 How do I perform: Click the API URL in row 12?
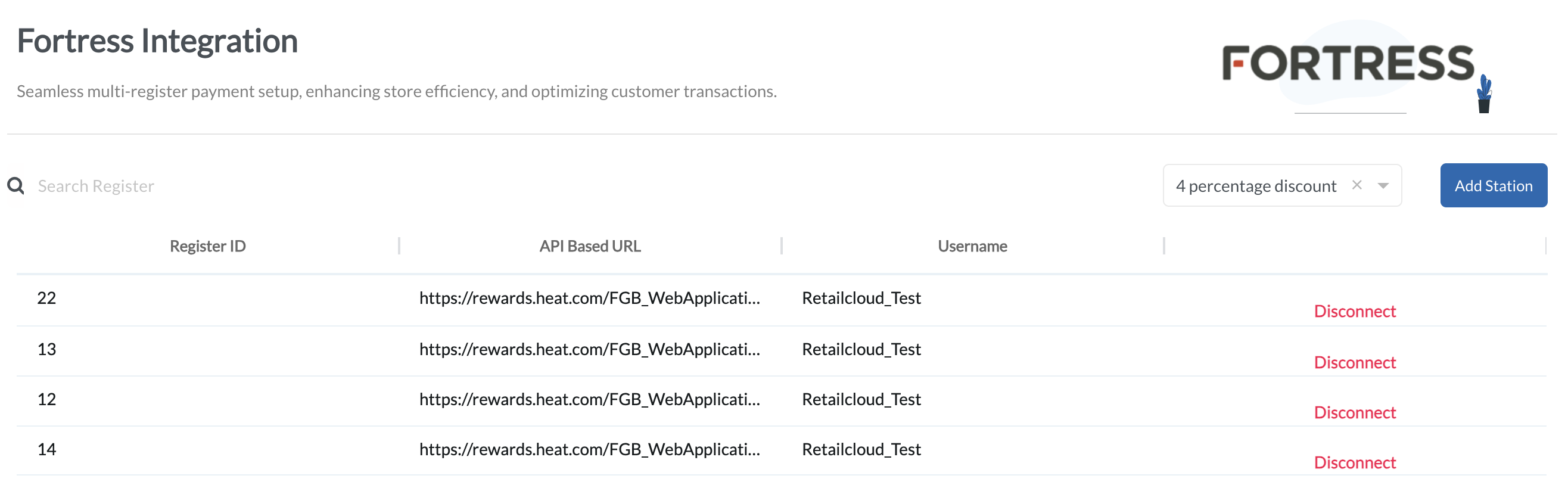pos(589,399)
